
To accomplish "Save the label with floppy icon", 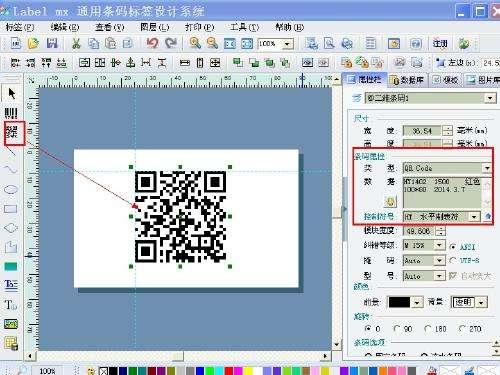I will [52, 43].
